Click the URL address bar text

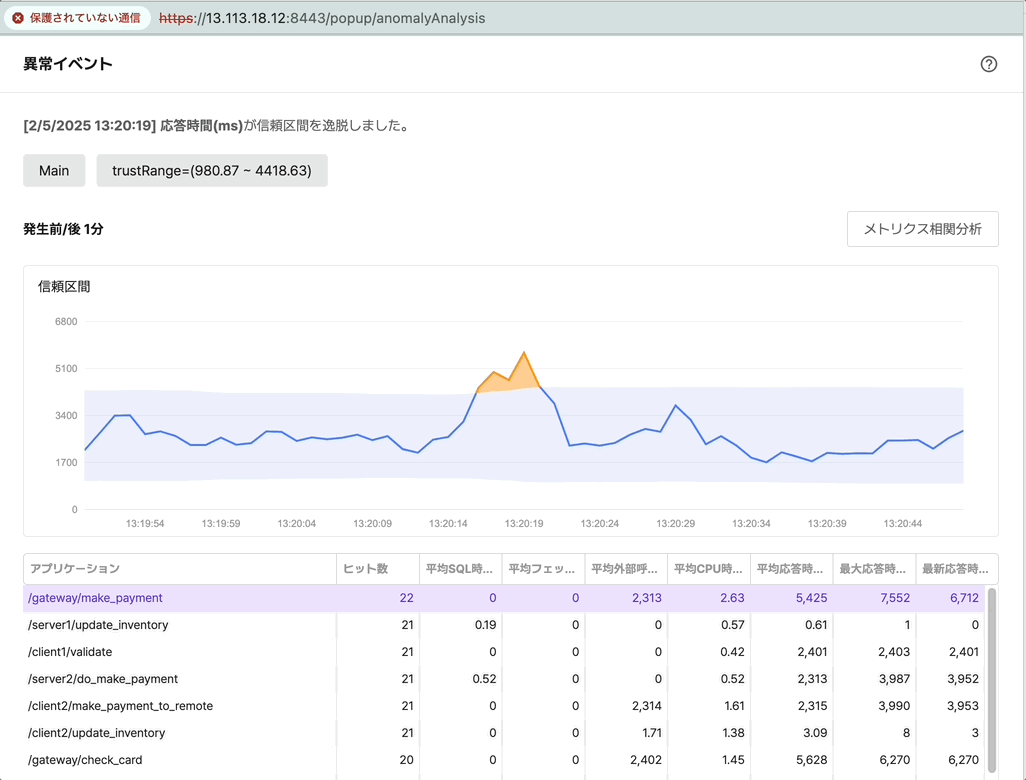tap(345, 18)
